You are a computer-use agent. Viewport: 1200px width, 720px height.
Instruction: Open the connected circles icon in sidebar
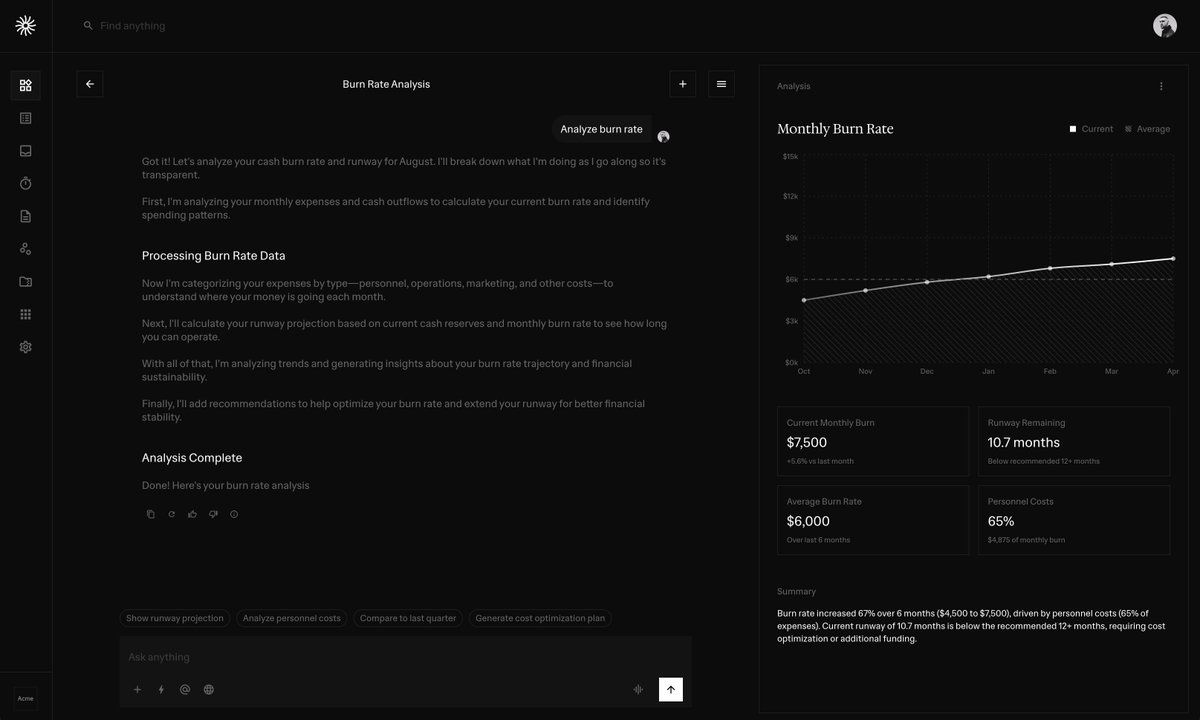click(x=26, y=249)
